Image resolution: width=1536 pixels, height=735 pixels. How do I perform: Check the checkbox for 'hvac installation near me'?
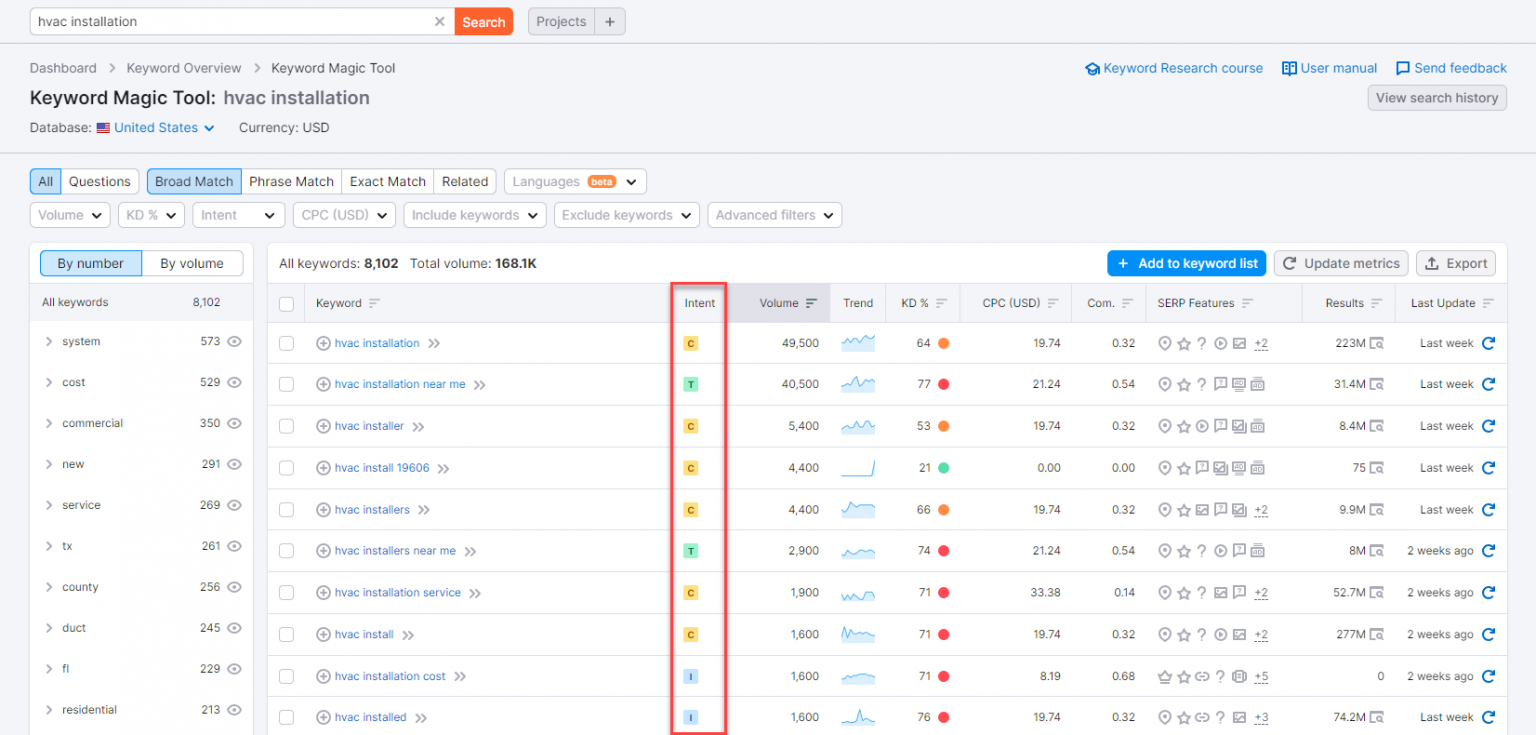tap(287, 384)
